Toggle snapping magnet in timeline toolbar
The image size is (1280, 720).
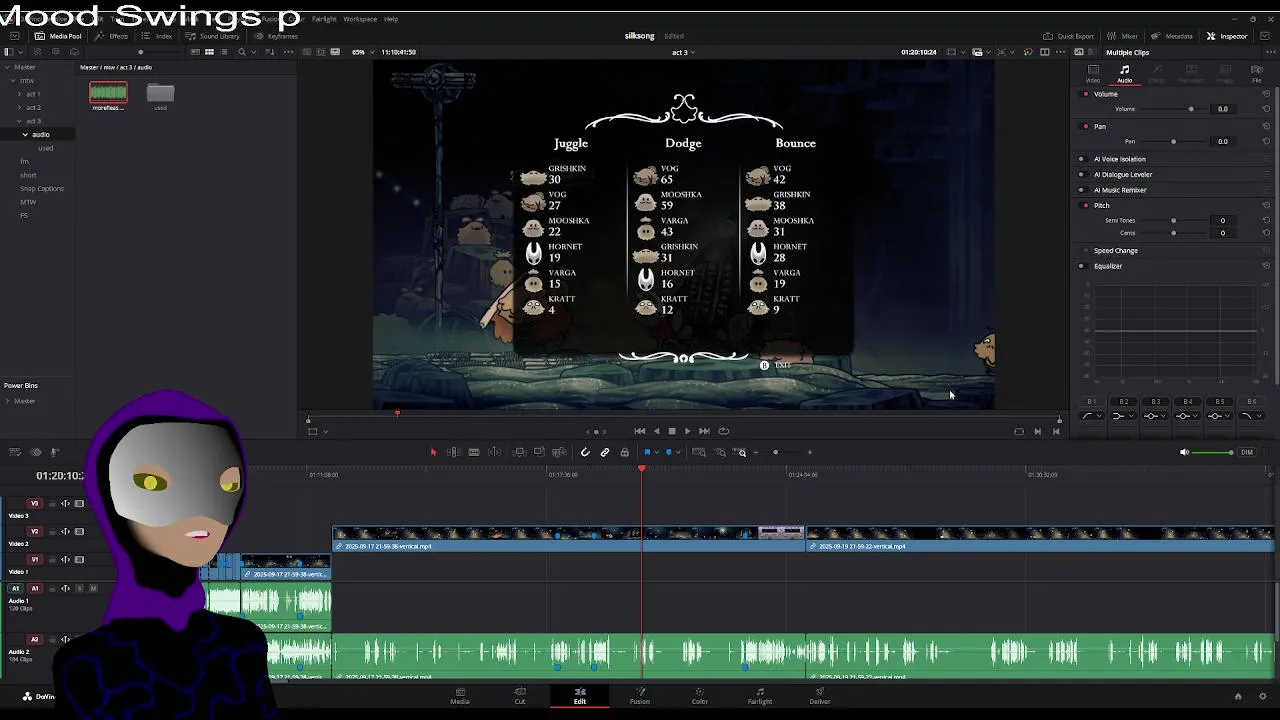585,452
